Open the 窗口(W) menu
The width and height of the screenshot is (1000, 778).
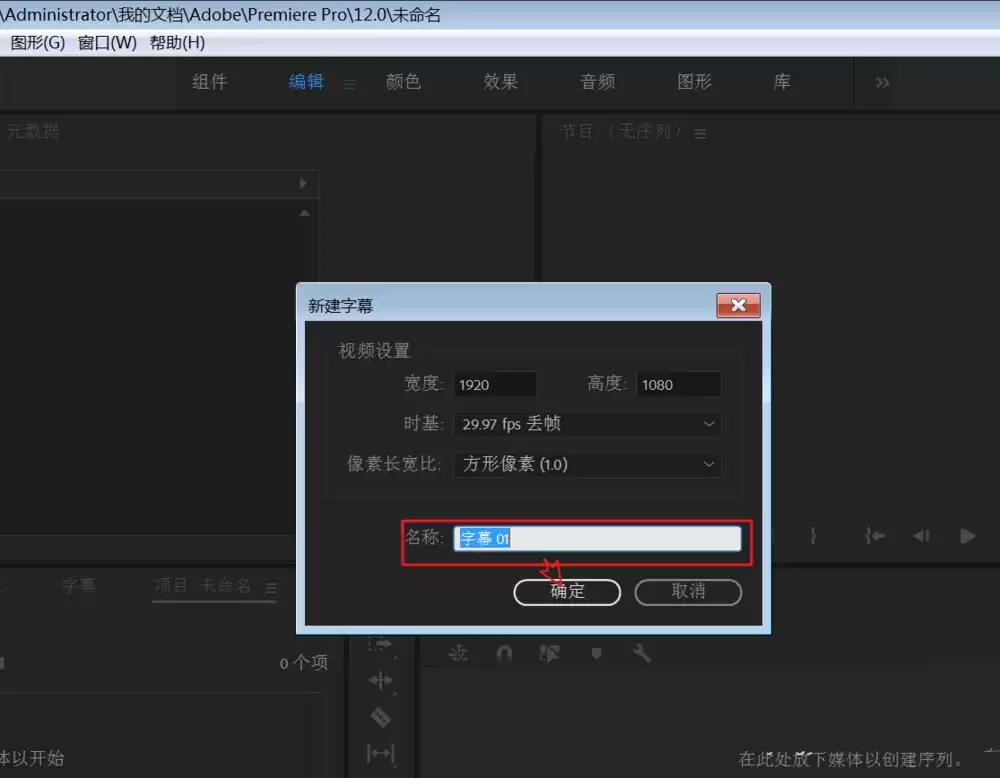point(107,43)
